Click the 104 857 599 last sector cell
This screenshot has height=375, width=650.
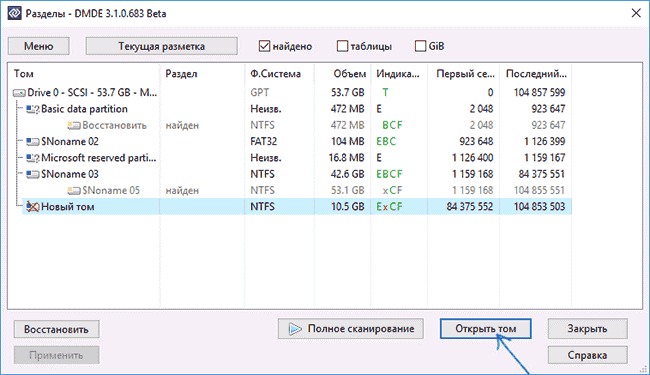[x=539, y=92]
